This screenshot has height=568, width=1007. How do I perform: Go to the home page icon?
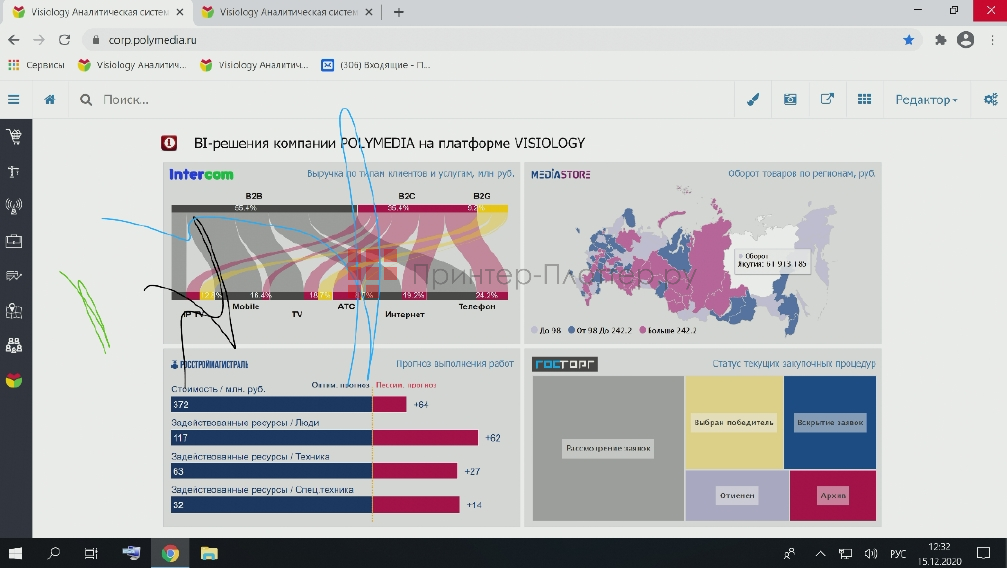pos(50,100)
